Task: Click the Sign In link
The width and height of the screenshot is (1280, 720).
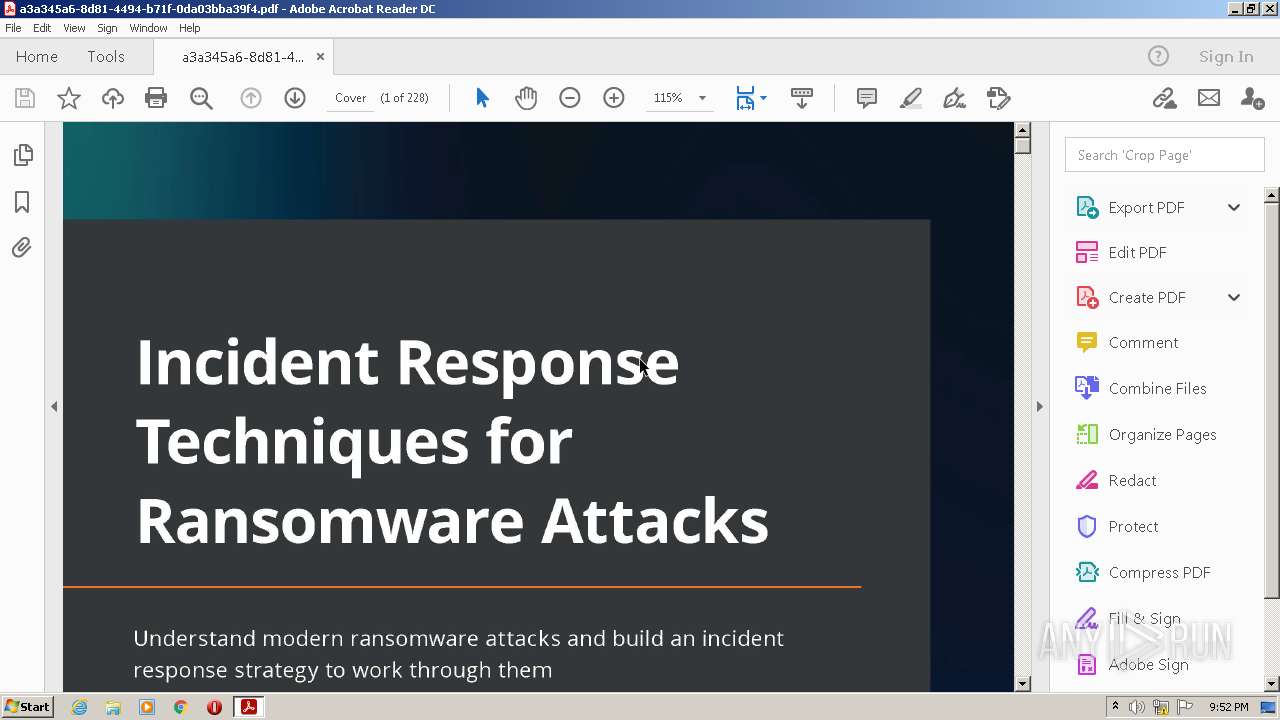Action: click(1226, 57)
